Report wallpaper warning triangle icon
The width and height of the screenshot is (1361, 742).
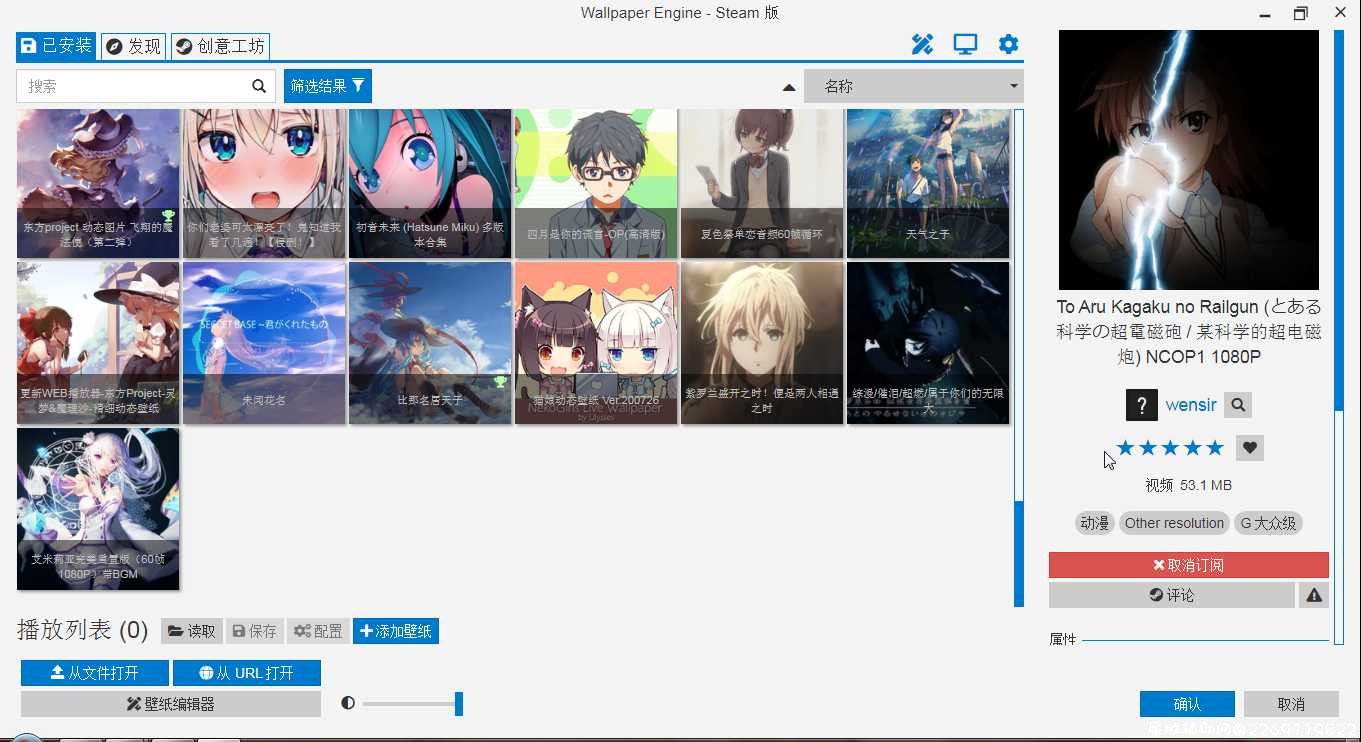tap(1314, 595)
